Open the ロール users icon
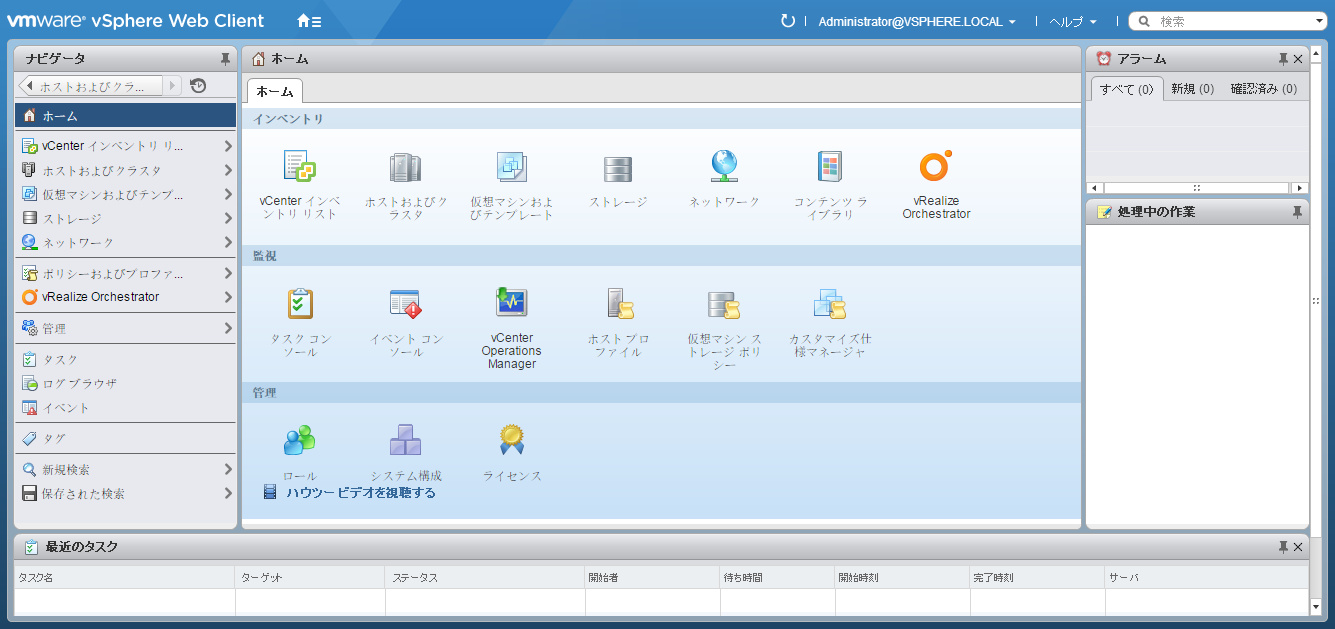 (x=299, y=439)
